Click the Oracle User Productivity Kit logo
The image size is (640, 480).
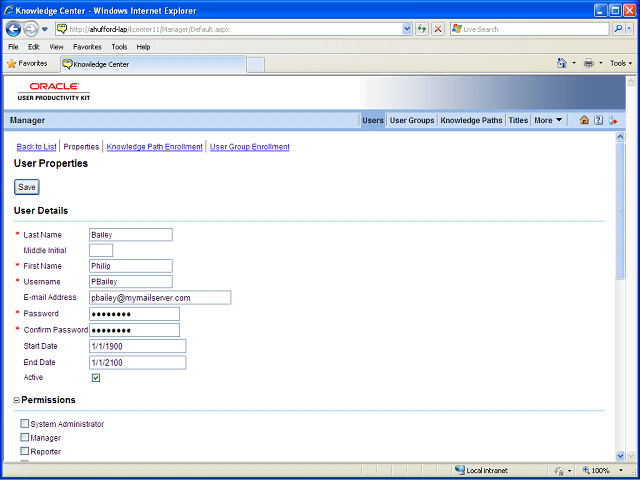pyautogui.click(x=54, y=91)
